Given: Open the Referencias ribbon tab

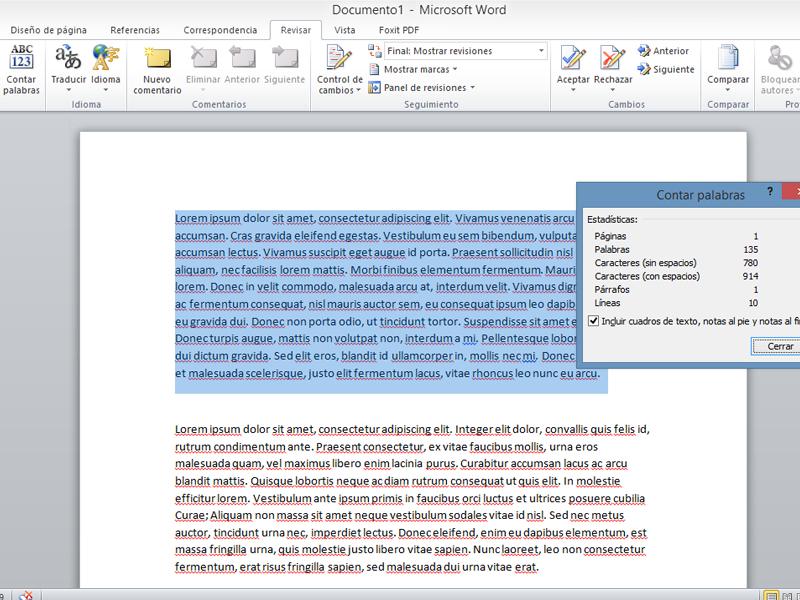Looking at the screenshot, I should coord(134,30).
